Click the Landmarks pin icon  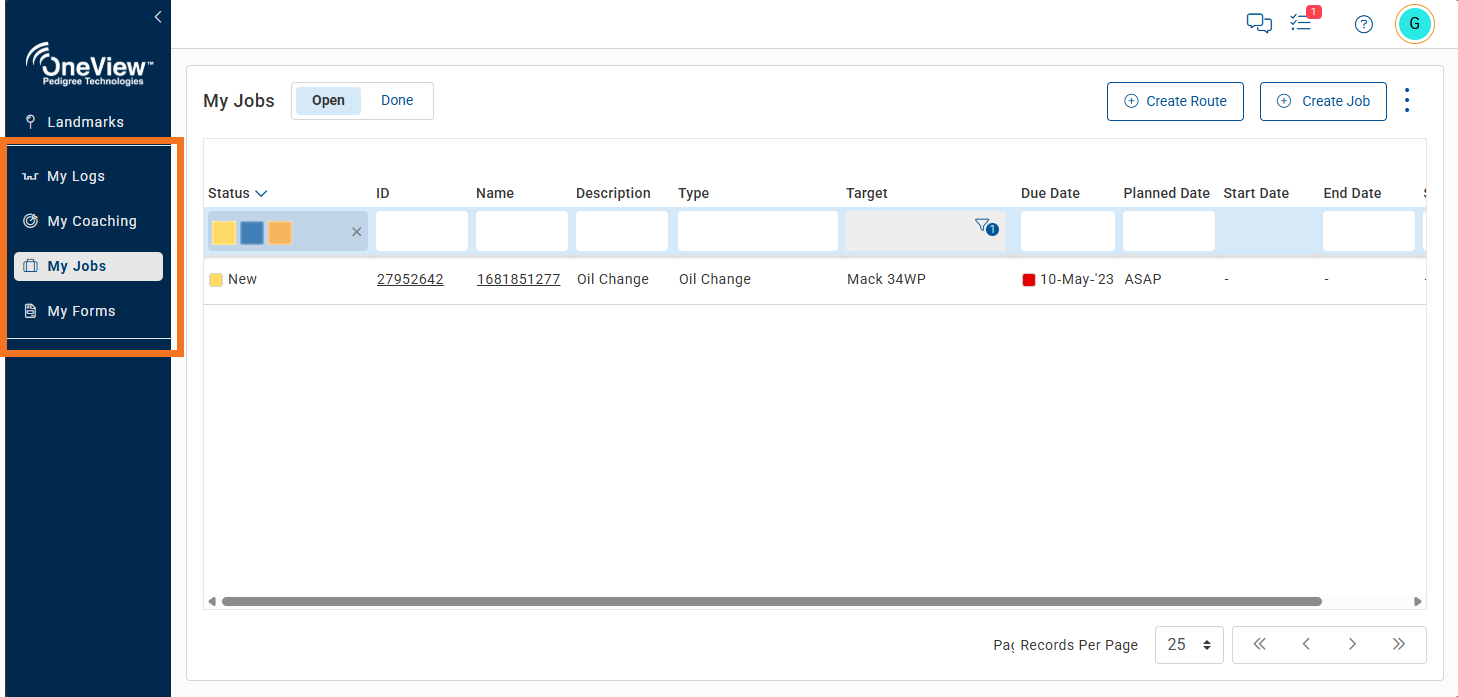30,122
